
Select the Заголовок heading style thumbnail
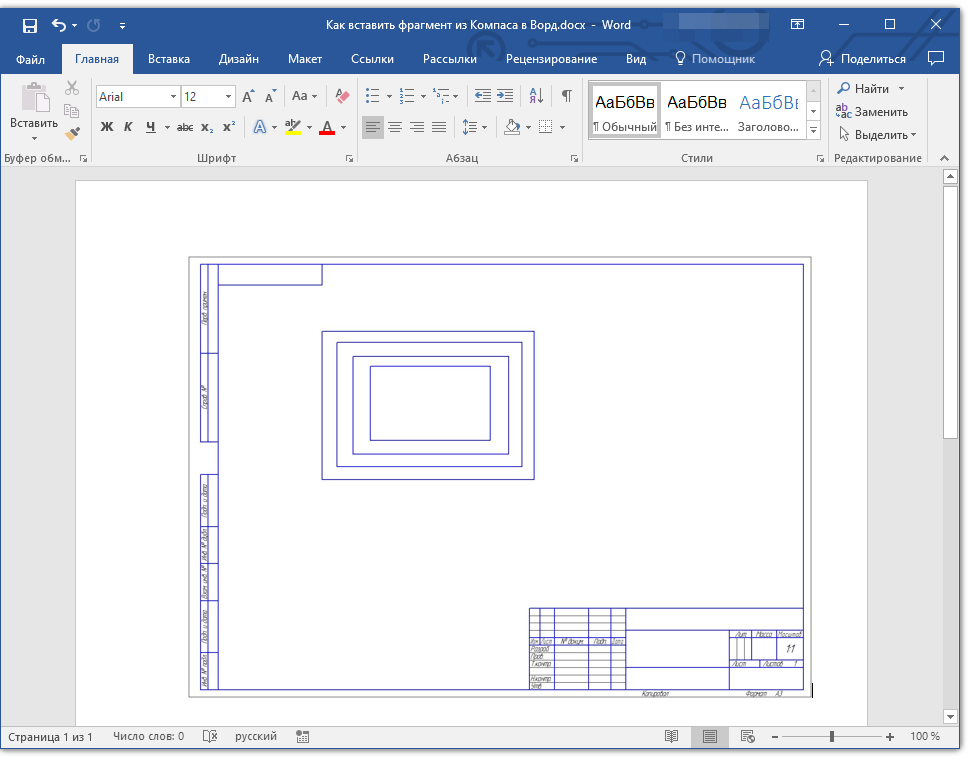[x=768, y=110]
